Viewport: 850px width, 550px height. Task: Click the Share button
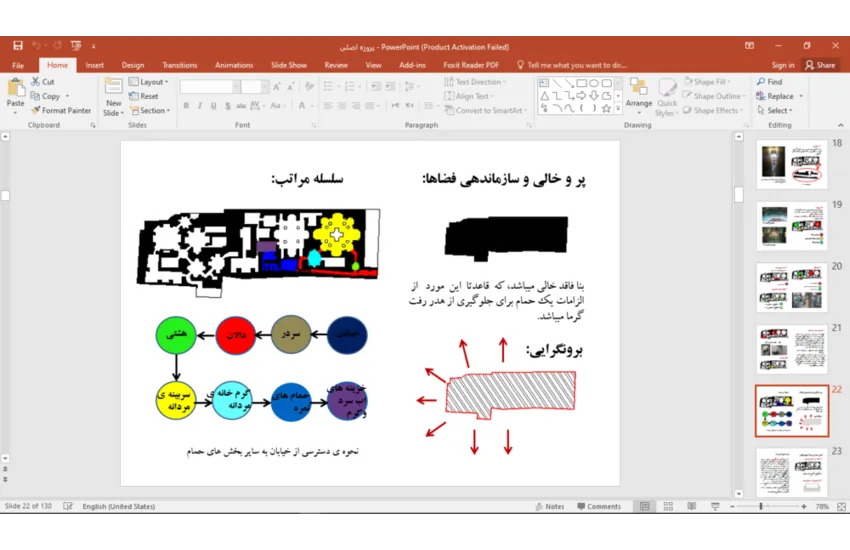click(819, 65)
